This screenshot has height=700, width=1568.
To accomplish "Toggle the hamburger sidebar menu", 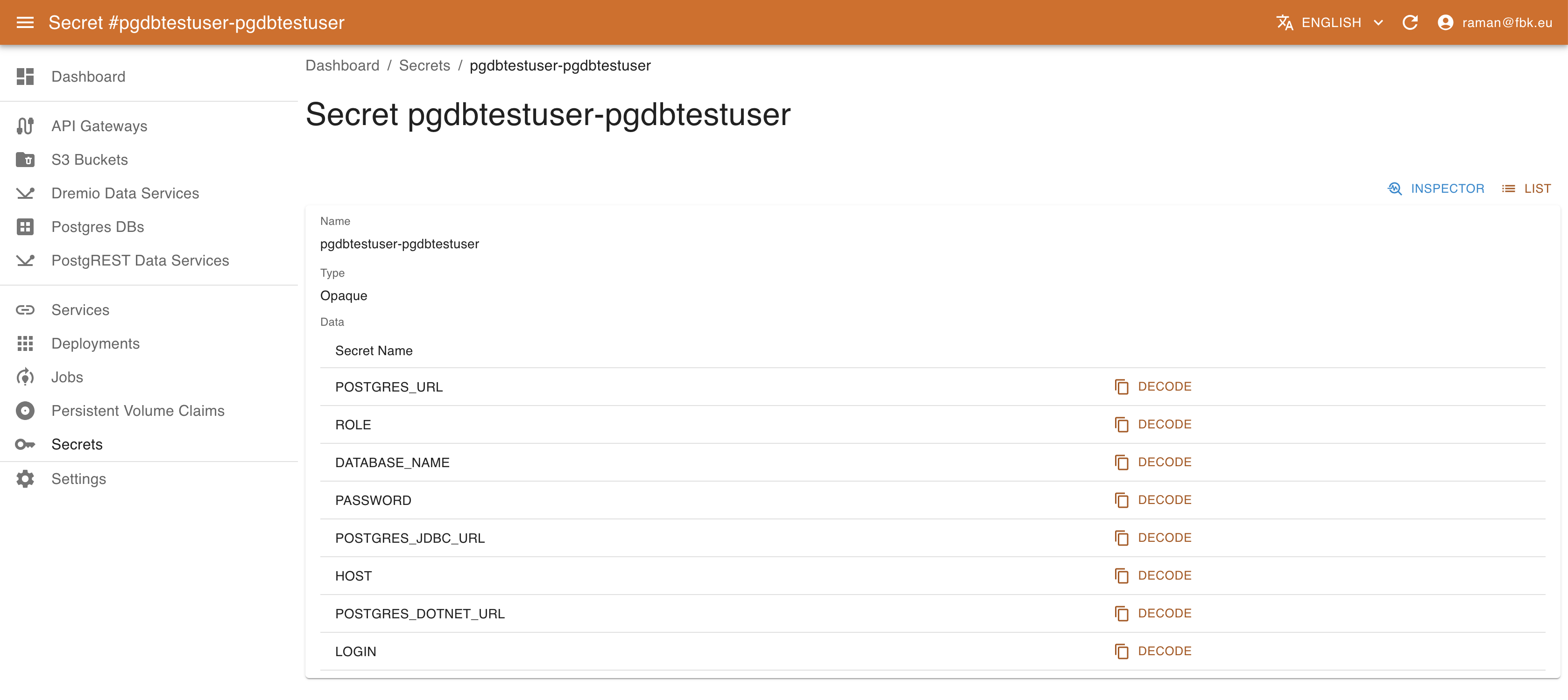I will pos(25,22).
